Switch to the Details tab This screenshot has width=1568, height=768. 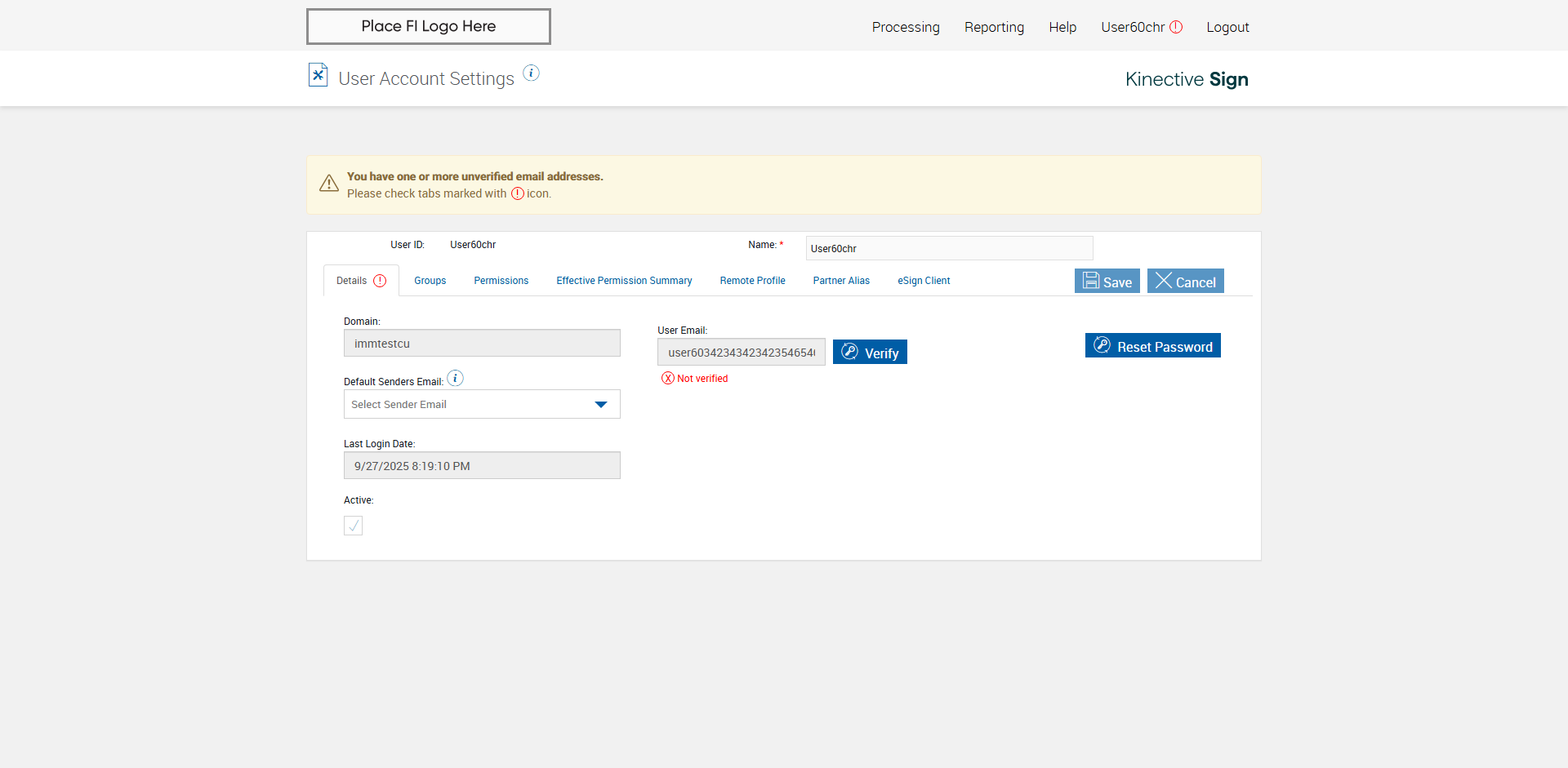click(x=361, y=281)
